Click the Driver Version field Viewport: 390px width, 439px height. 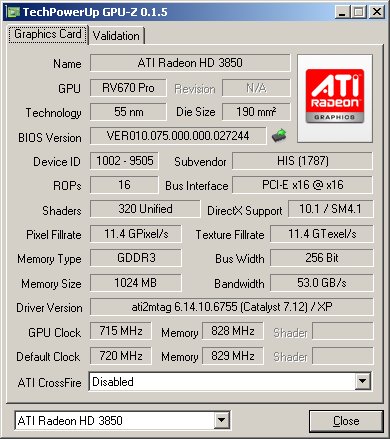coord(231,307)
